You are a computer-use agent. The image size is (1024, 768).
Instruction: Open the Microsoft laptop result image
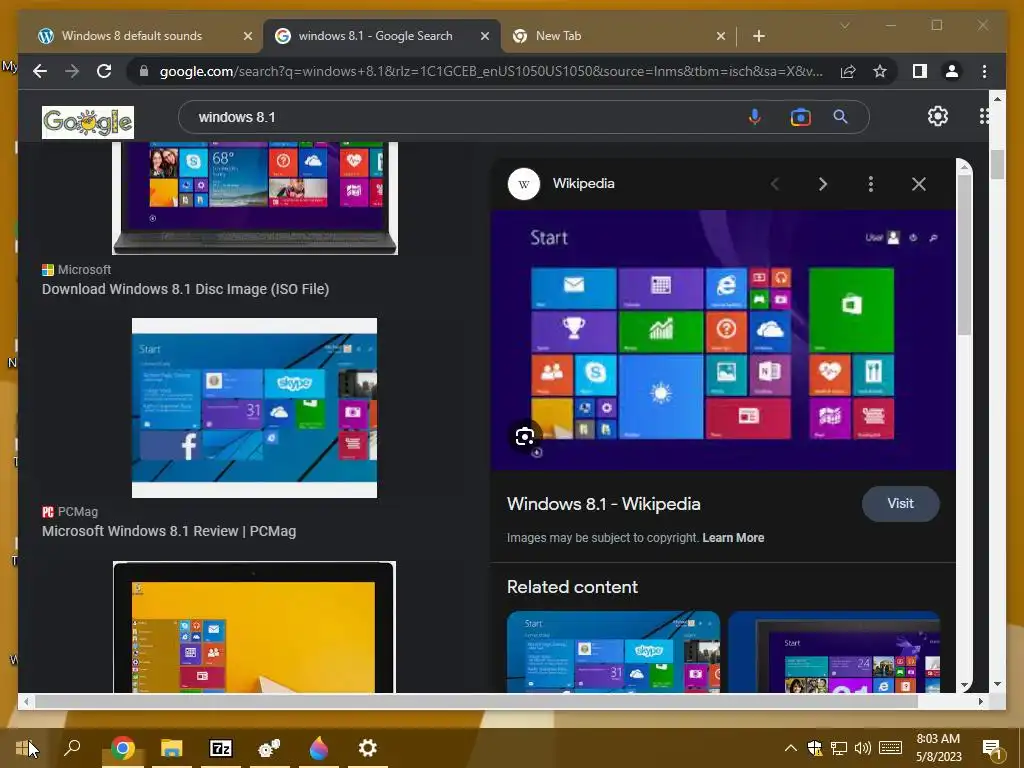coord(255,199)
